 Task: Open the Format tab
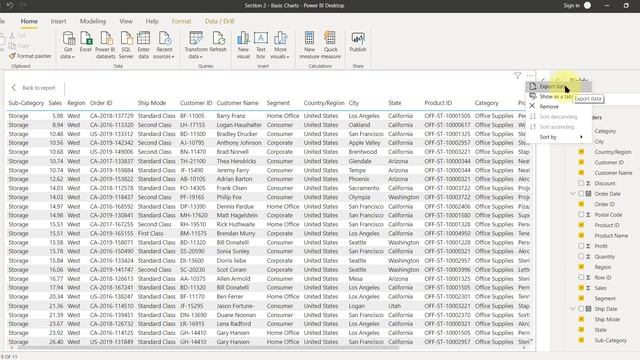click(181, 21)
